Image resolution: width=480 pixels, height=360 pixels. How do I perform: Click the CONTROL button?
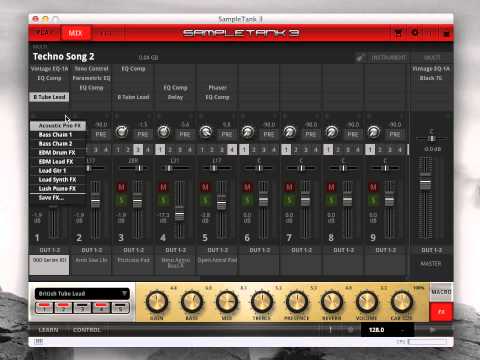(x=86, y=330)
